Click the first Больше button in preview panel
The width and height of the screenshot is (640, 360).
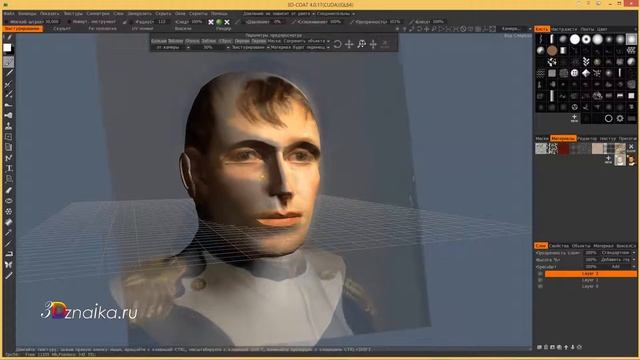click(159, 41)
